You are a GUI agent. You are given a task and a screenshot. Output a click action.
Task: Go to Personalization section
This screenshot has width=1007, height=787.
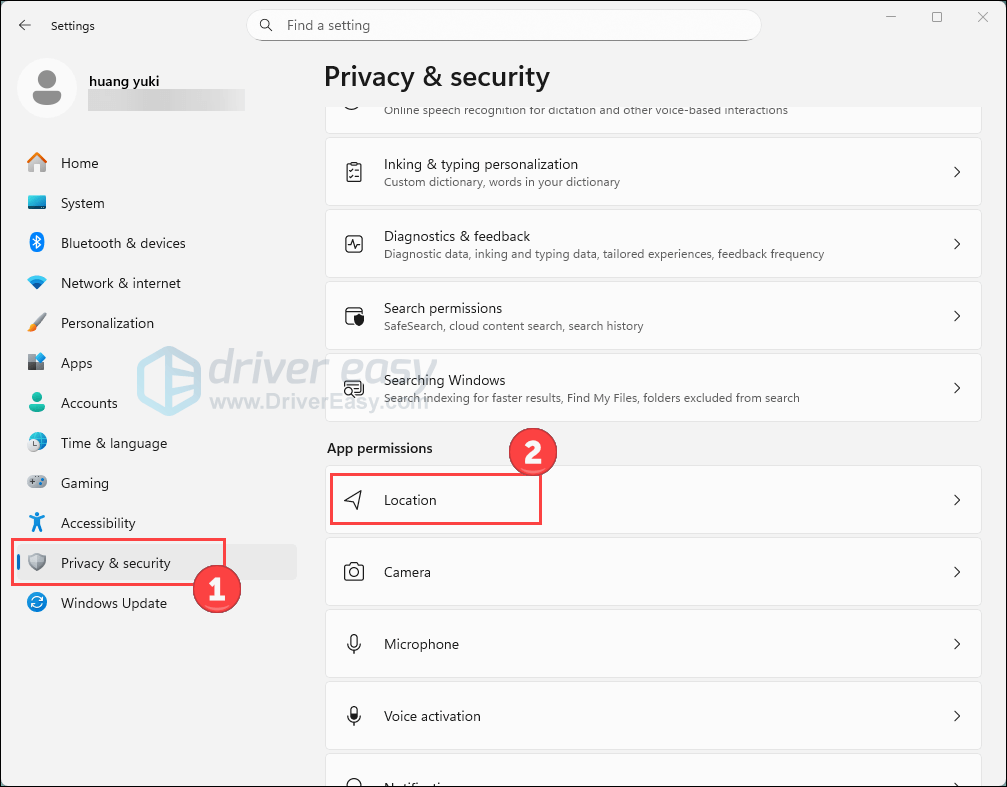click(x=107, y=323)
